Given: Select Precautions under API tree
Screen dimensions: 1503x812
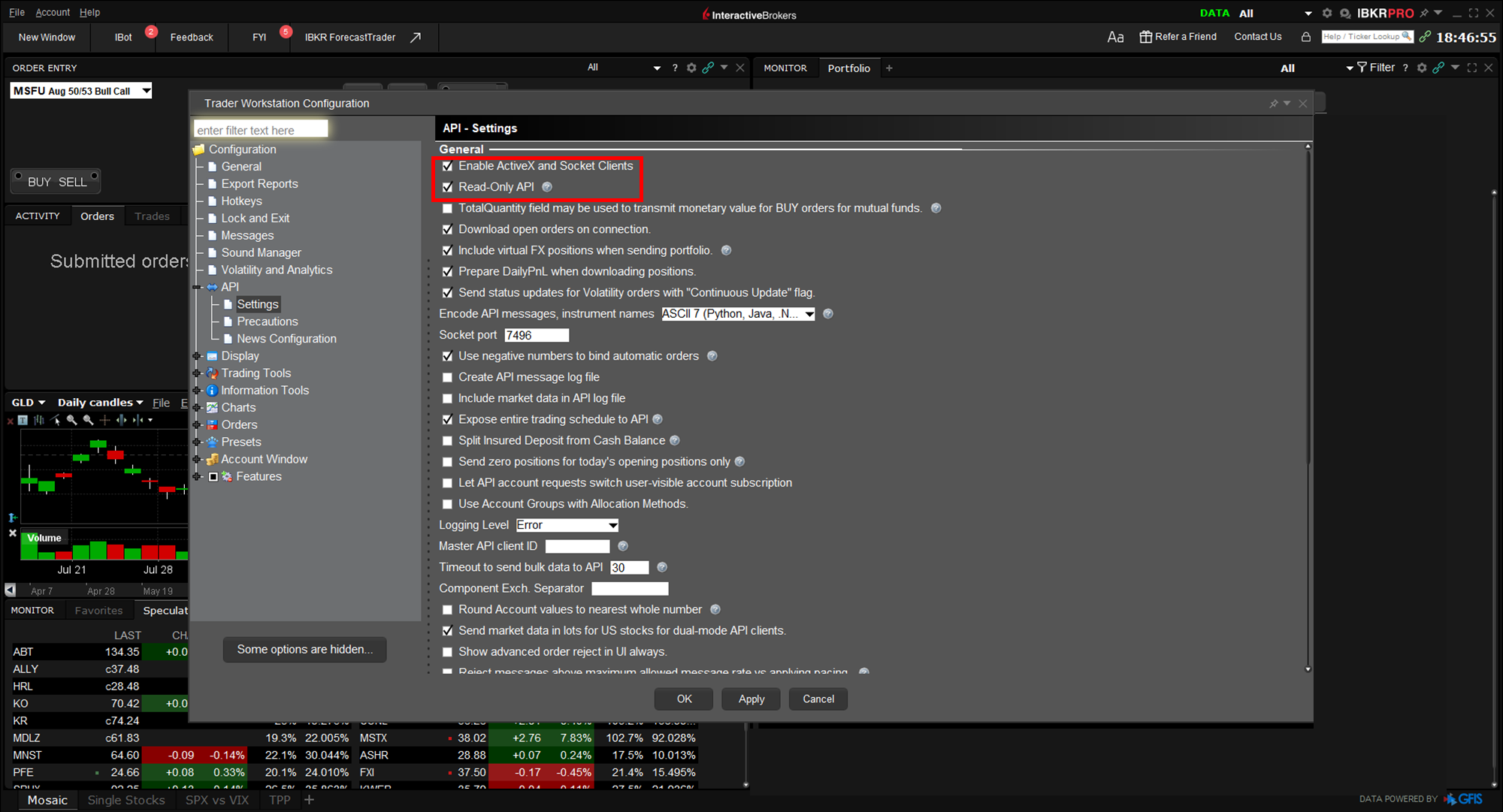Looking at the screenshot, I should (267, 321).
